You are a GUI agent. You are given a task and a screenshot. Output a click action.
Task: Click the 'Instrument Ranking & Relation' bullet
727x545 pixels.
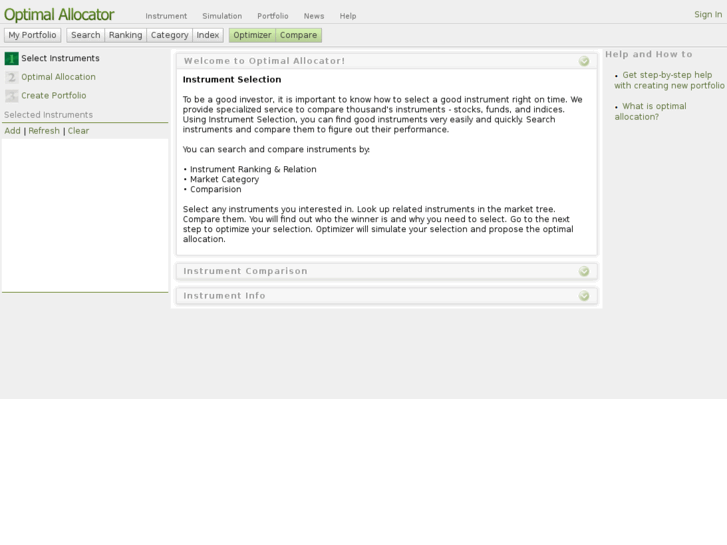[x=253, y=169]
